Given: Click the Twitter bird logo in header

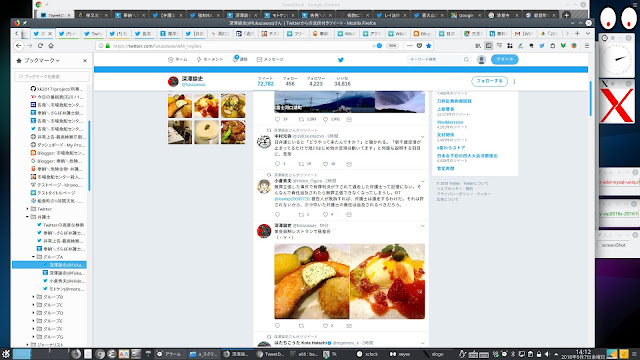Looking at the screenshot, I should click(x=341, y=60).
